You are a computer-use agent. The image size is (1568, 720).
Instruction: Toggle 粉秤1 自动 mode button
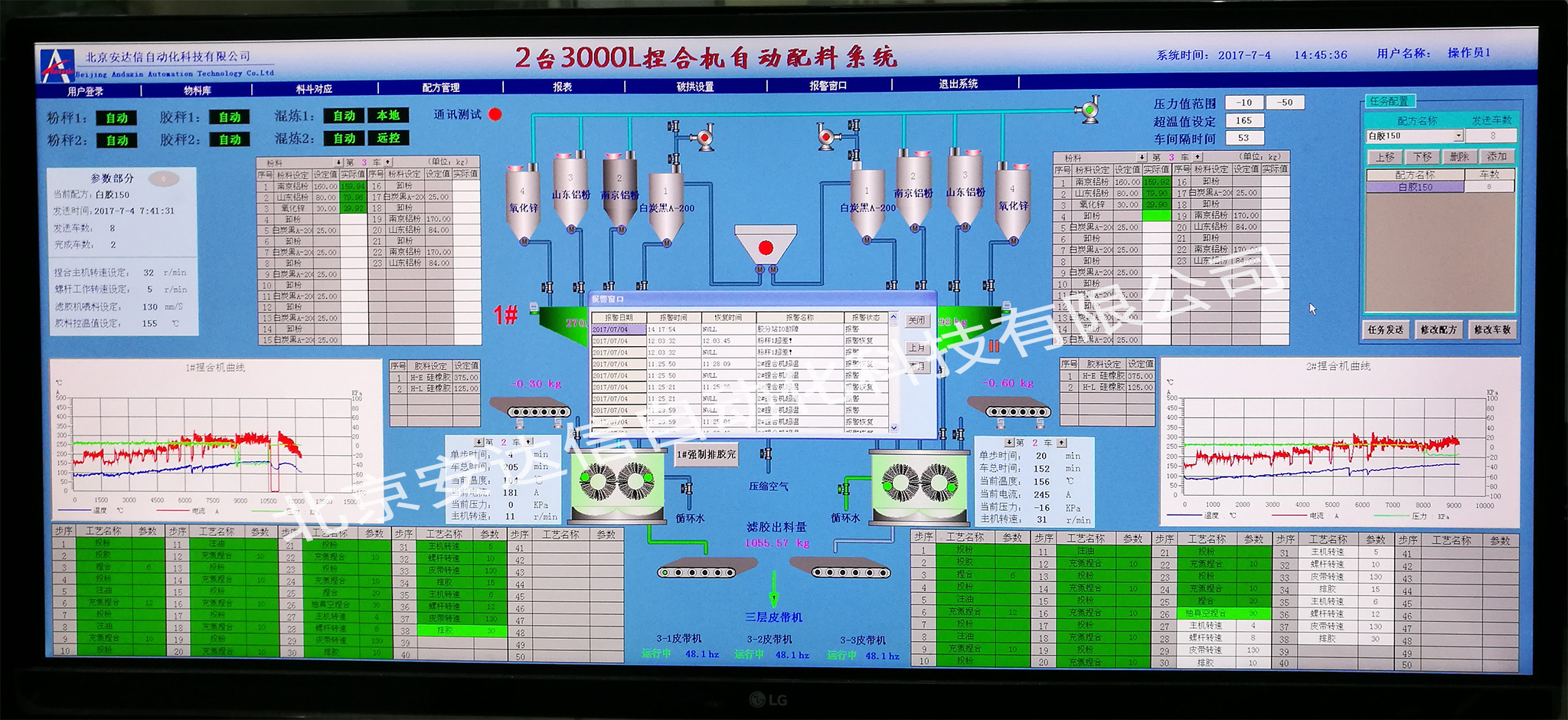(117, 118)
